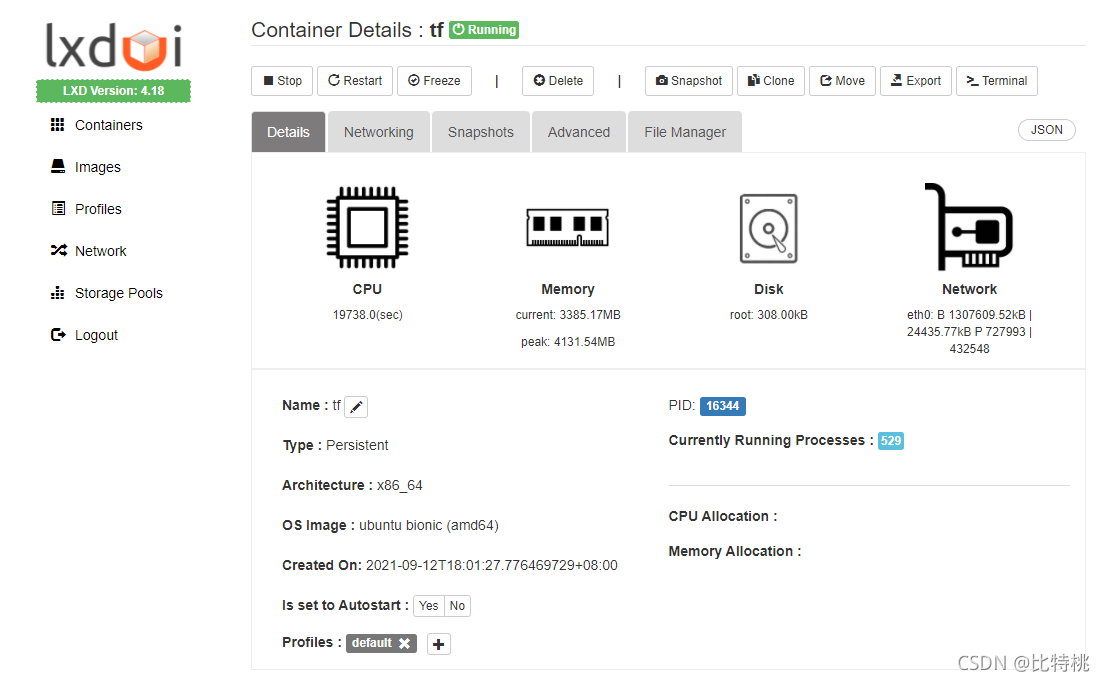Click memory current 3385.17MB text

568,314
